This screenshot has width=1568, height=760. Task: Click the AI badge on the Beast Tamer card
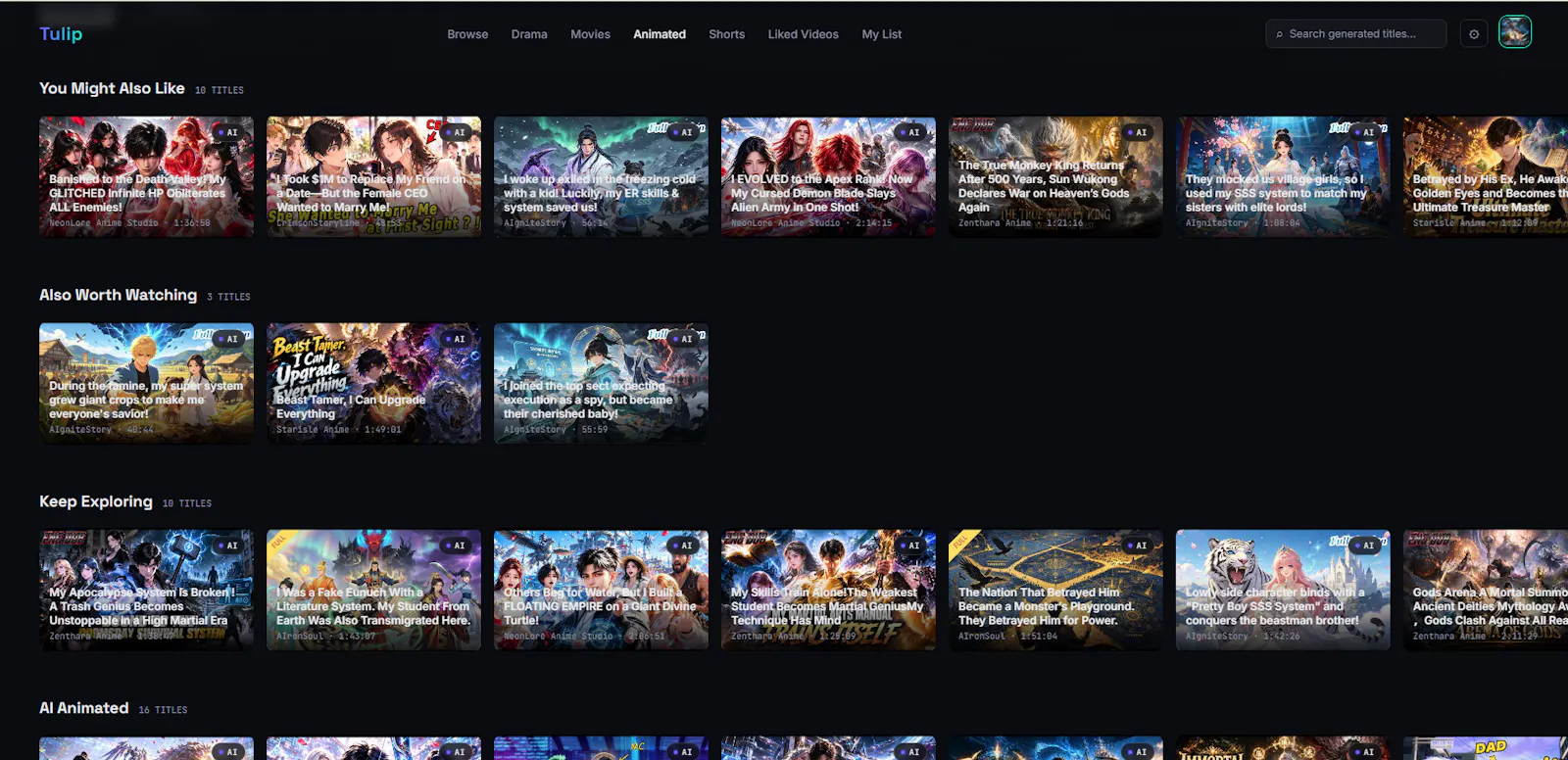pos(456,339)
